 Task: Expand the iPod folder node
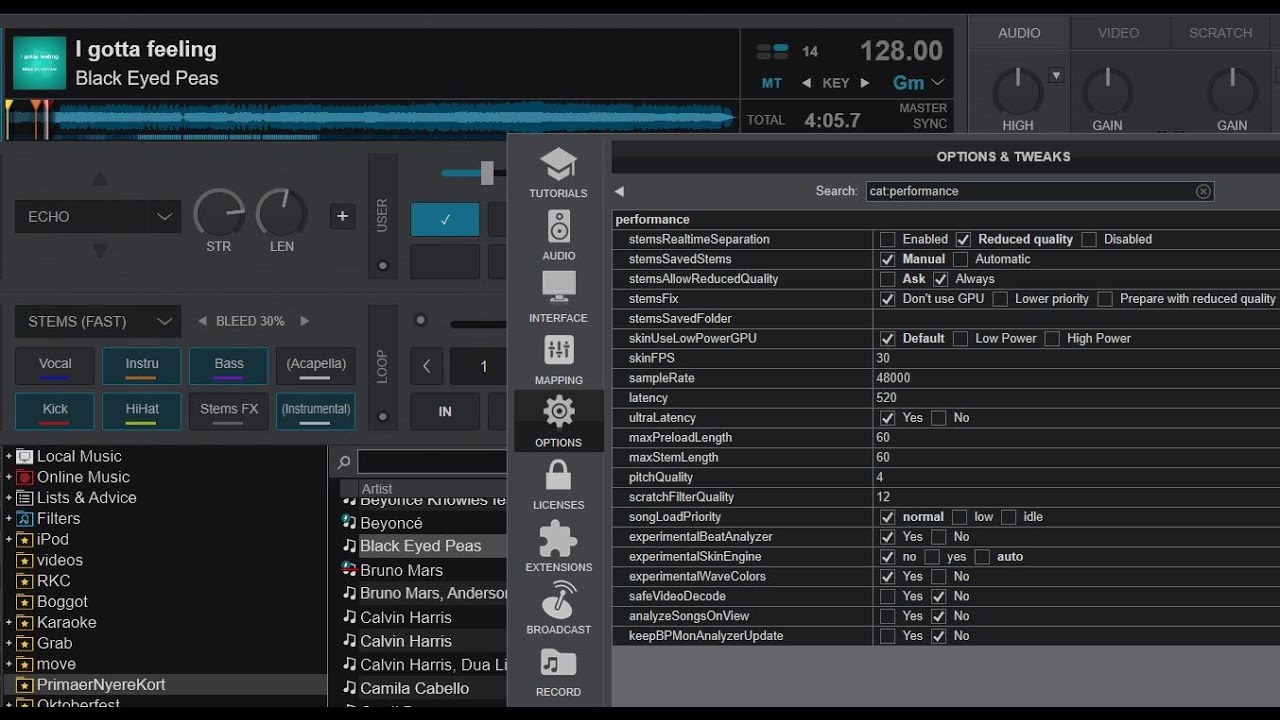tap(9, 539)
